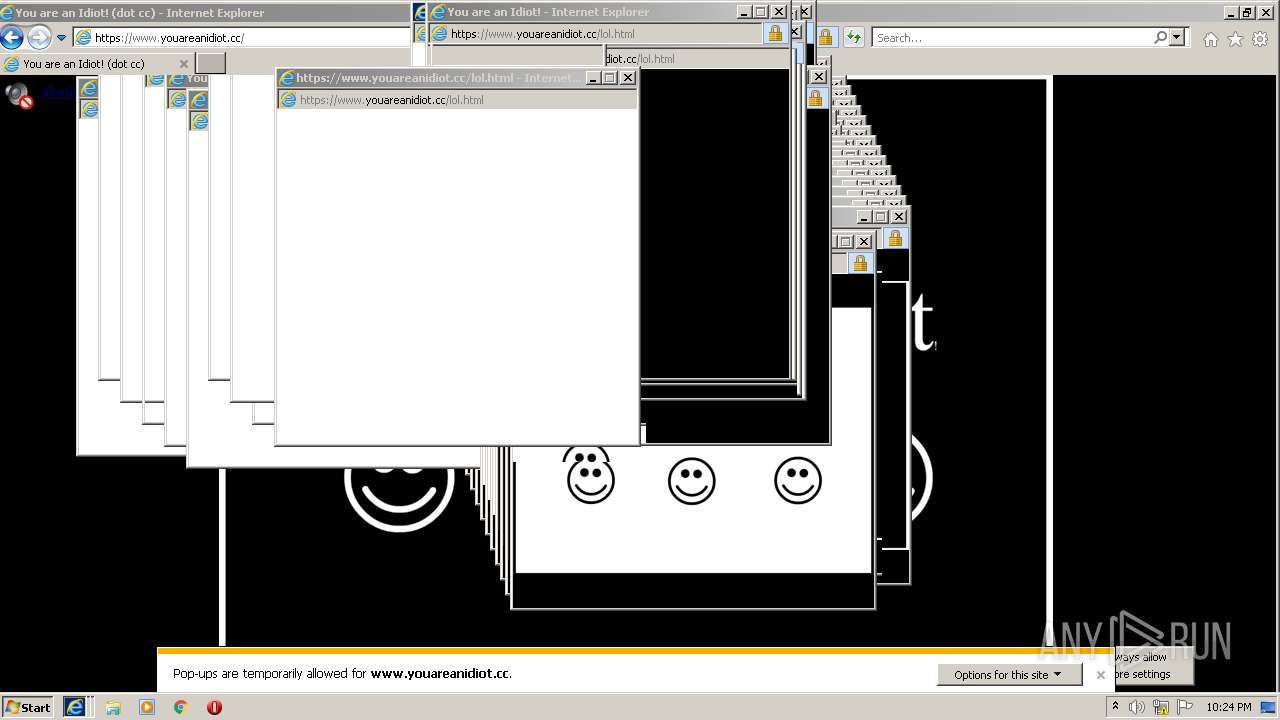The width and height of the screenshot is (1280, 720).
Task: Click Internet Explorer taskbar icon
Action: [x=75, y=707]
